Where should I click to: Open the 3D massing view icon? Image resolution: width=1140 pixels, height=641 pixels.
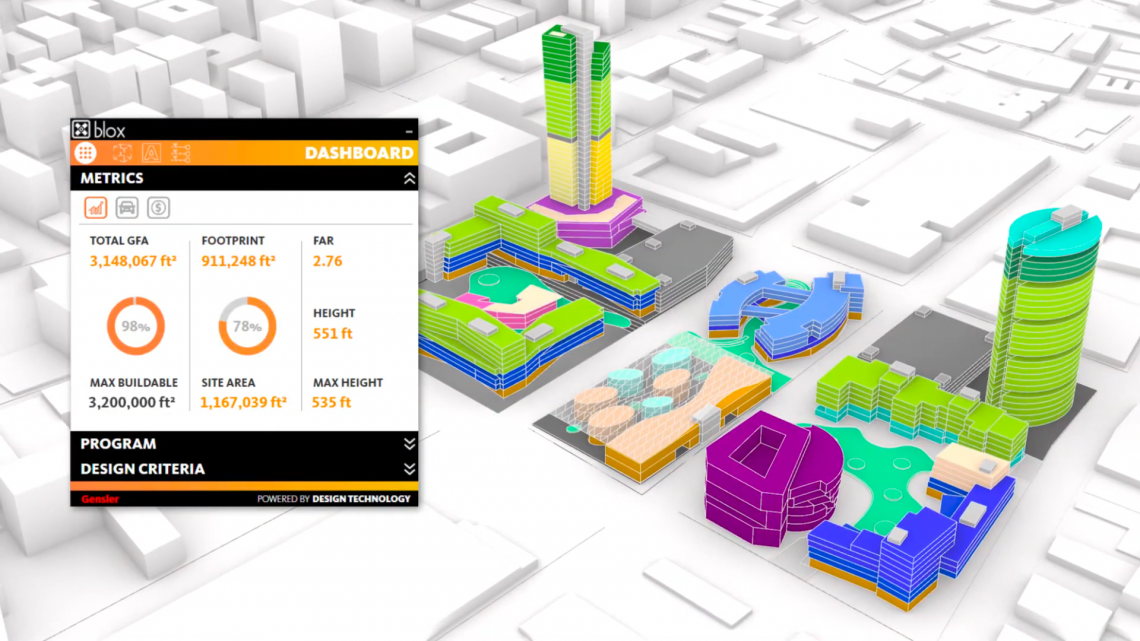[123, 152]
